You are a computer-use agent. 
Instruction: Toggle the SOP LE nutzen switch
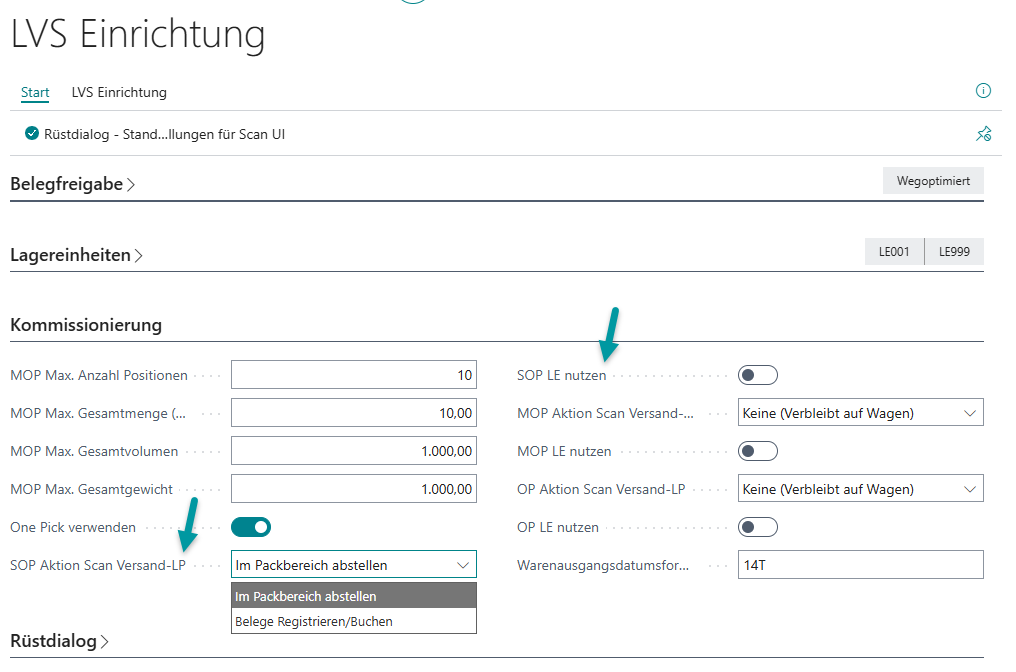pos(757,375)
